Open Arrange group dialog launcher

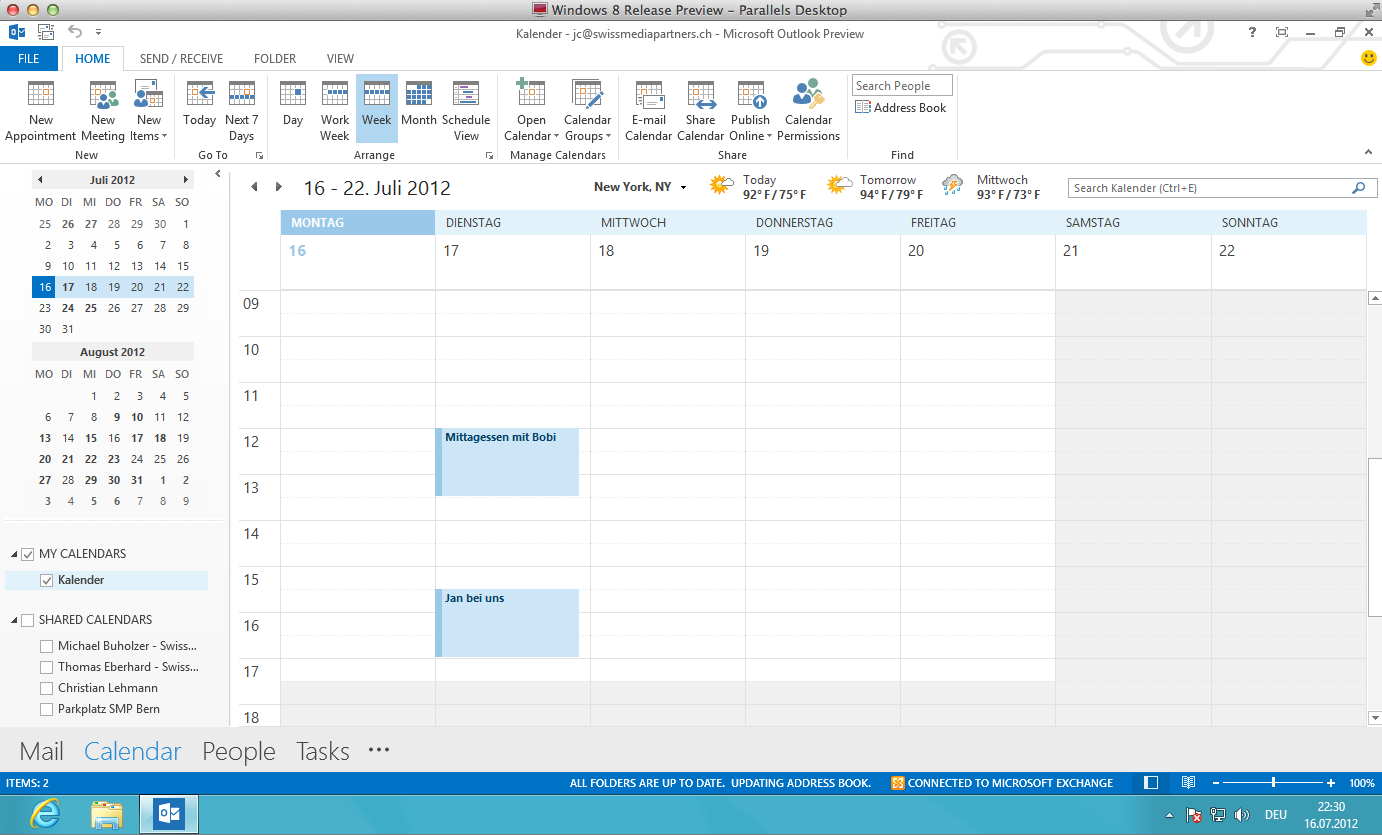(490, 156)
